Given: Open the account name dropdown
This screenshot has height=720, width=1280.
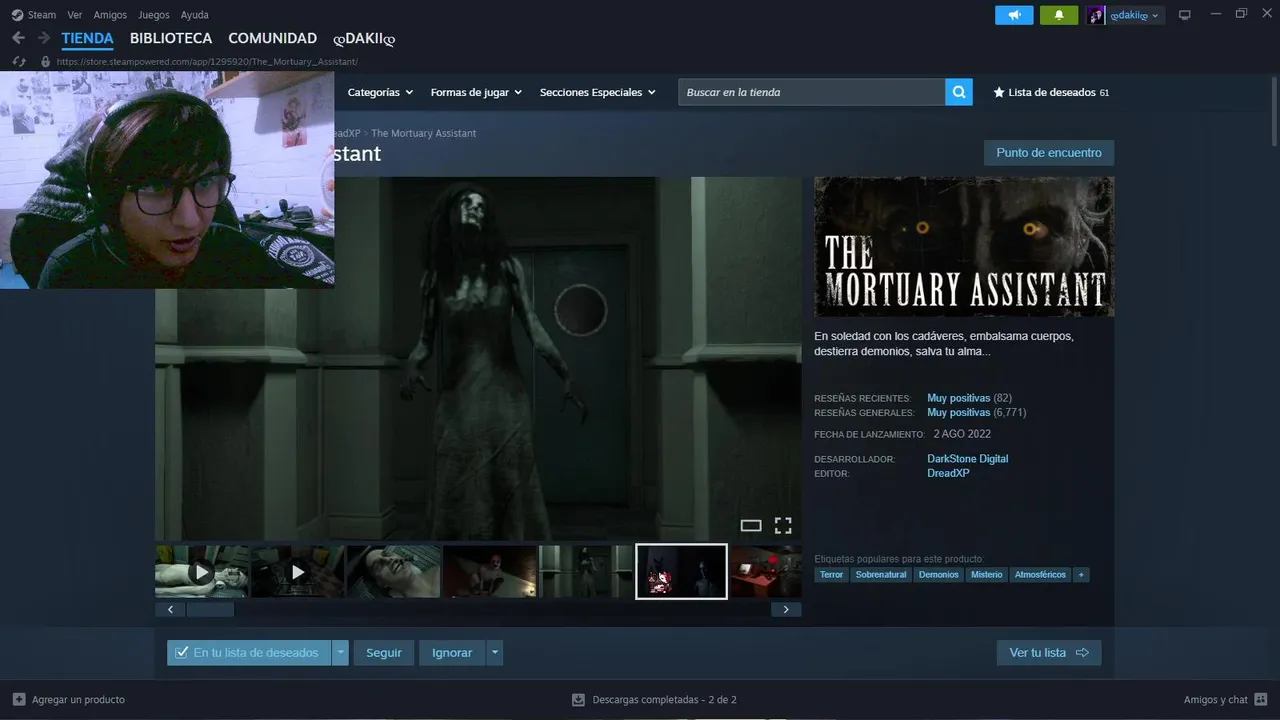Looking at the screenshot, I should pyautogui.click(x=1135, y=15).
